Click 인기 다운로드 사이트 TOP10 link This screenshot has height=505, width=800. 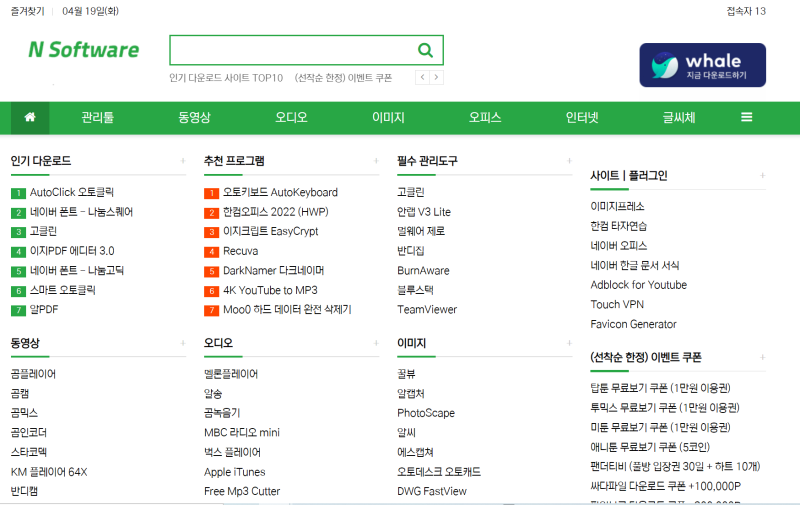pyautogui.click(x=226, y=78)
